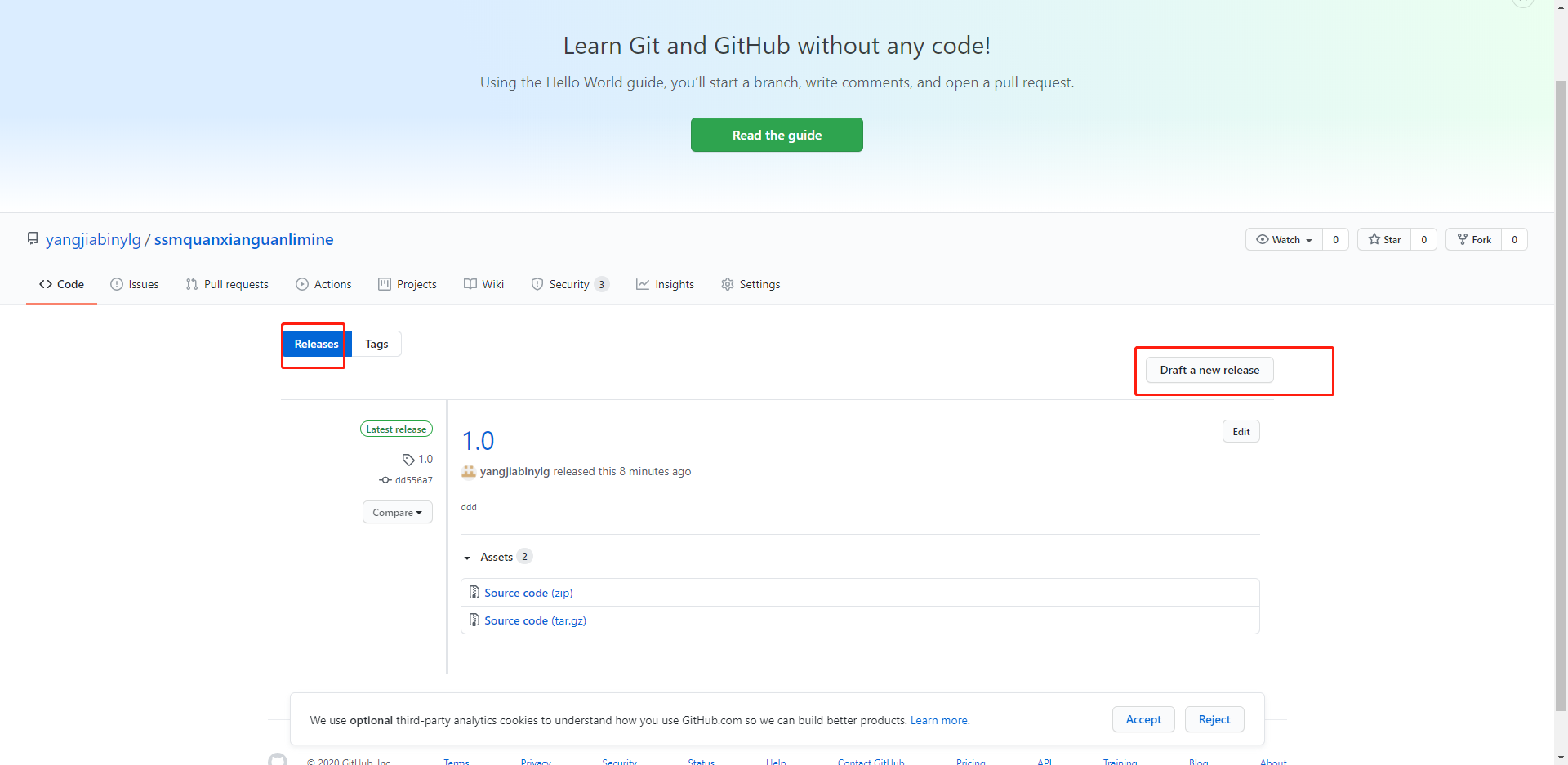Image resolution: width=1568 pixels, height=765 pixels.
Task: Click the file icon for Source code (tar.gz)
Action: (x=474, y=620)
